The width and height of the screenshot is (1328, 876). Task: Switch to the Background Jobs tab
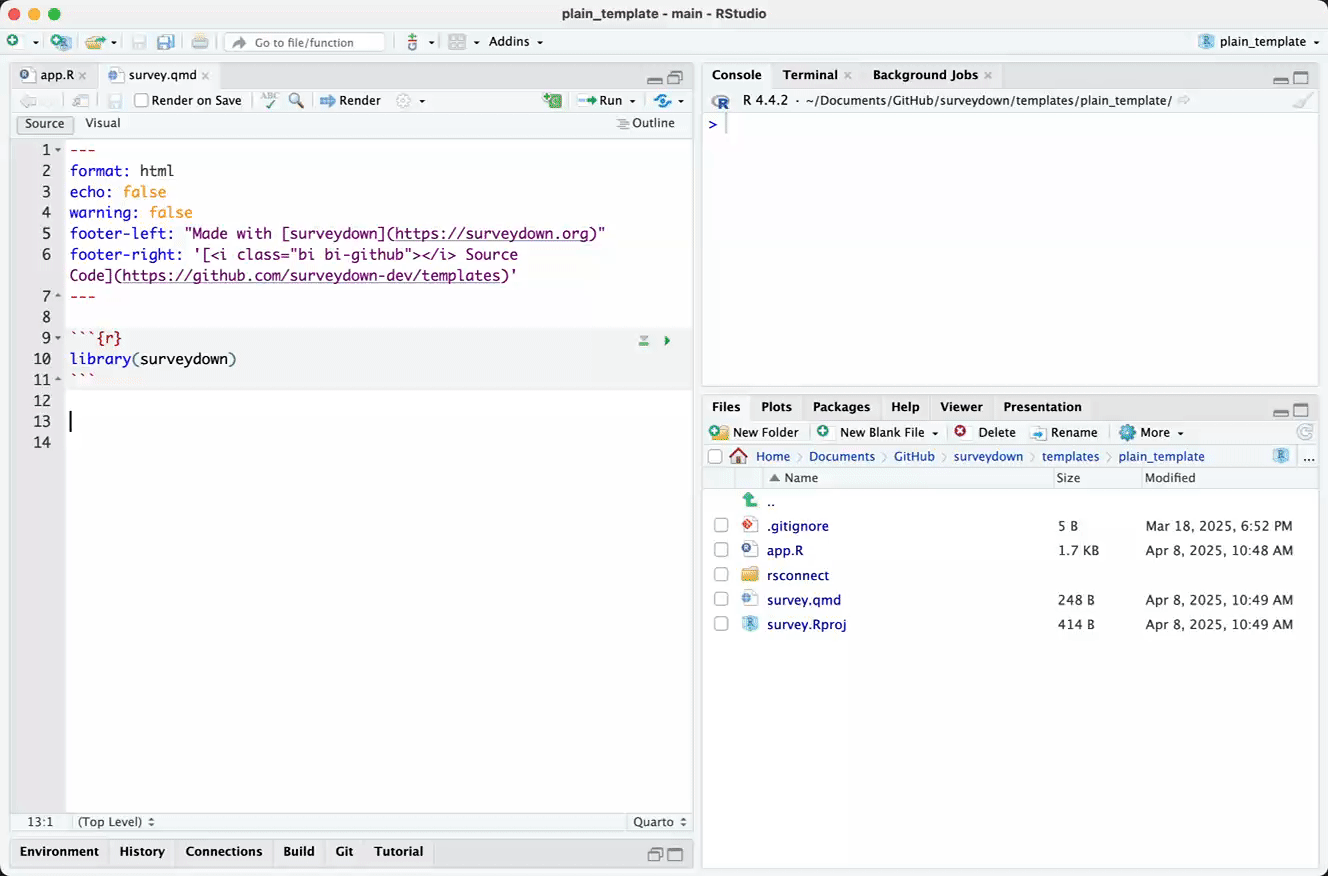(925, 75)
